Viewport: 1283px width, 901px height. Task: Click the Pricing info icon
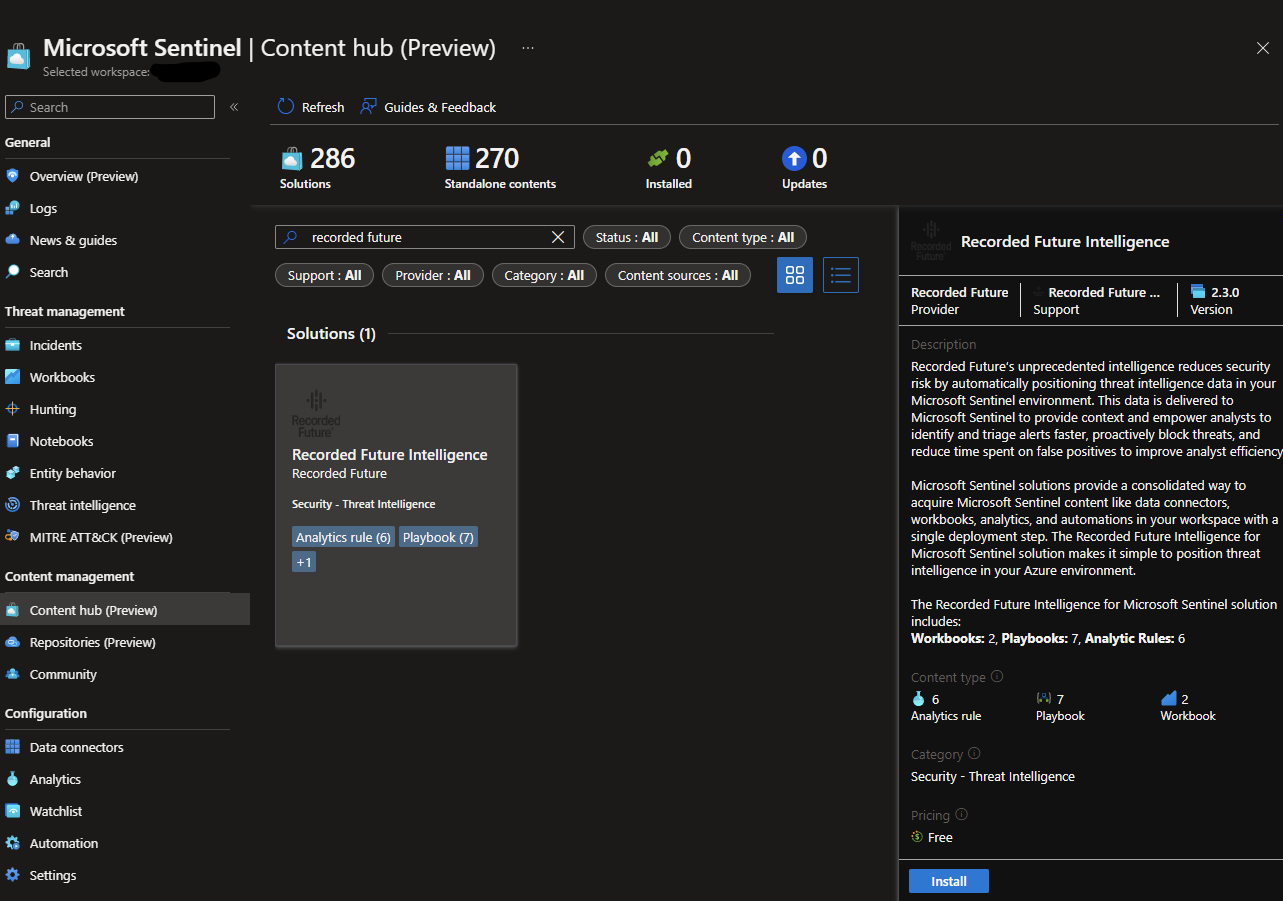click(962, 815)
